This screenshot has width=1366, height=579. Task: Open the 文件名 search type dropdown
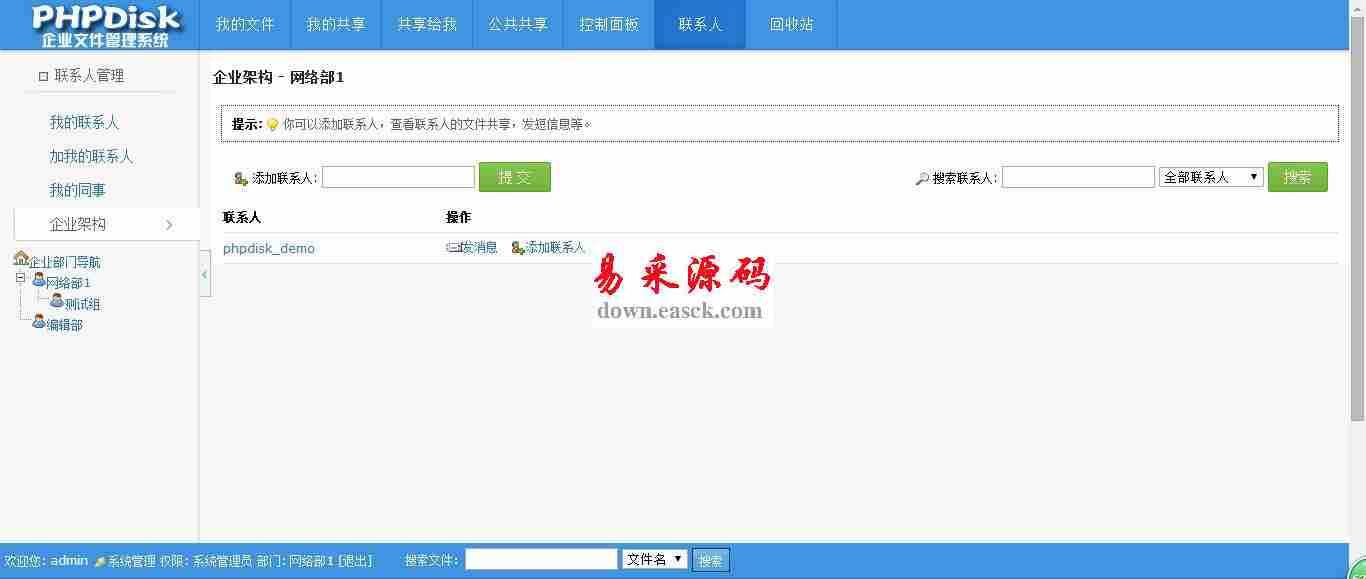point(654,560)
